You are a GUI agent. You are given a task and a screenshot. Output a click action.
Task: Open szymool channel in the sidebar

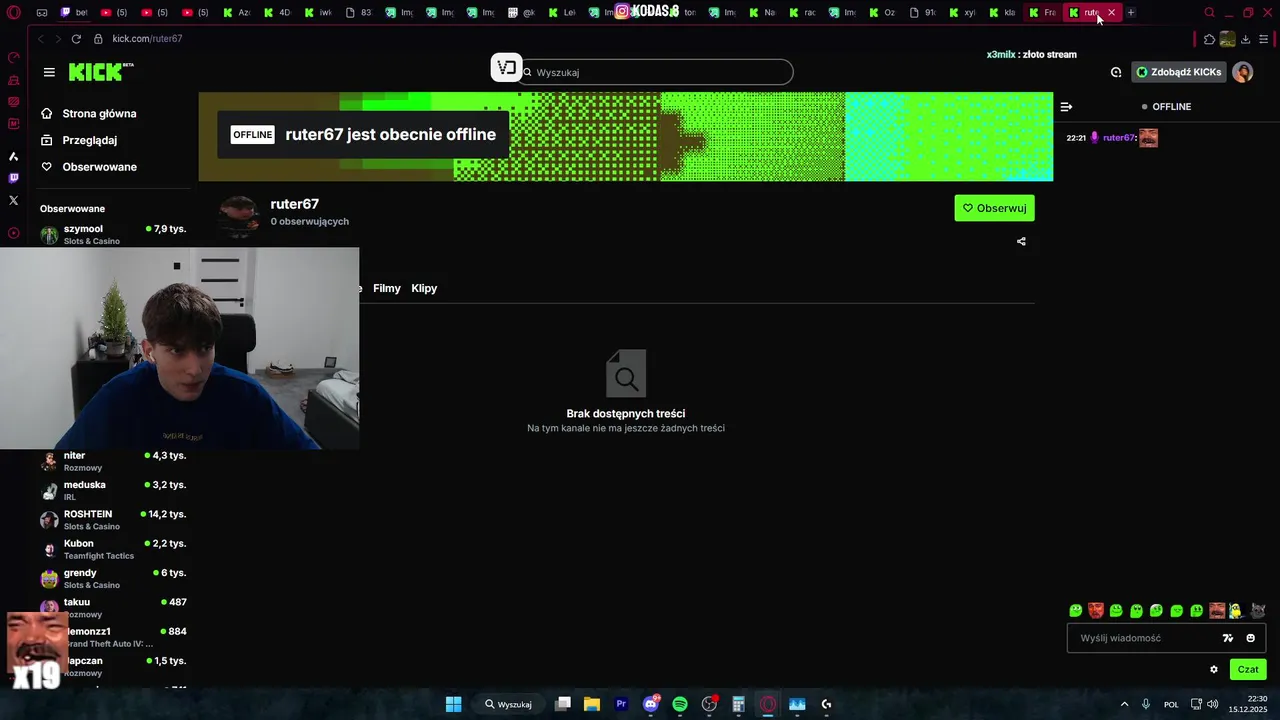[113, 234]
